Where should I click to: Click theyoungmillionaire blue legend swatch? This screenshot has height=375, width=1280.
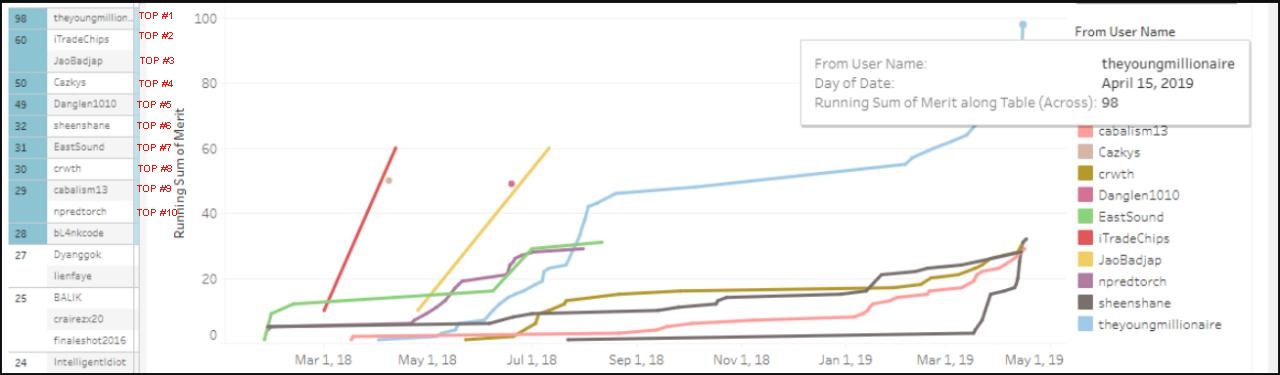click(1084, 325)
